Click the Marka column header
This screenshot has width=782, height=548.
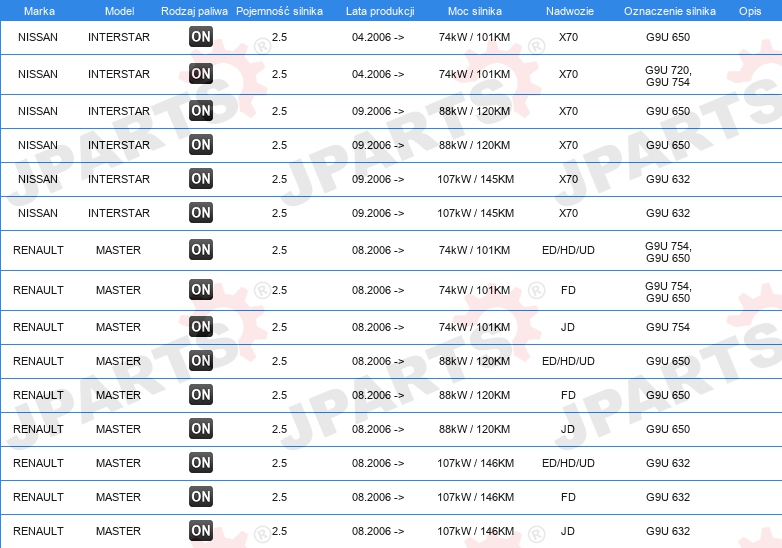39,11
